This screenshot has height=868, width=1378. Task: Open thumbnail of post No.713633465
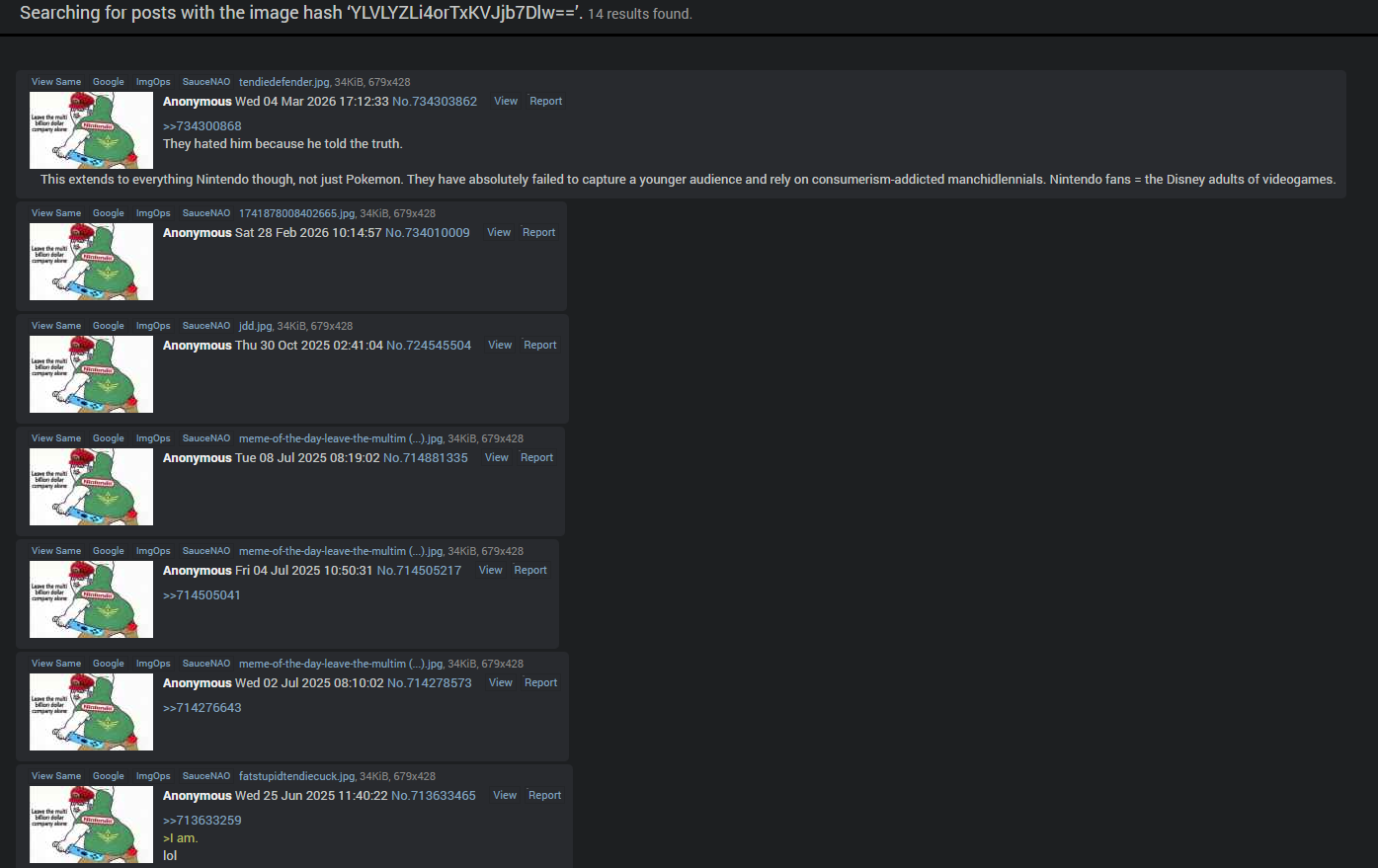[91, 825]
